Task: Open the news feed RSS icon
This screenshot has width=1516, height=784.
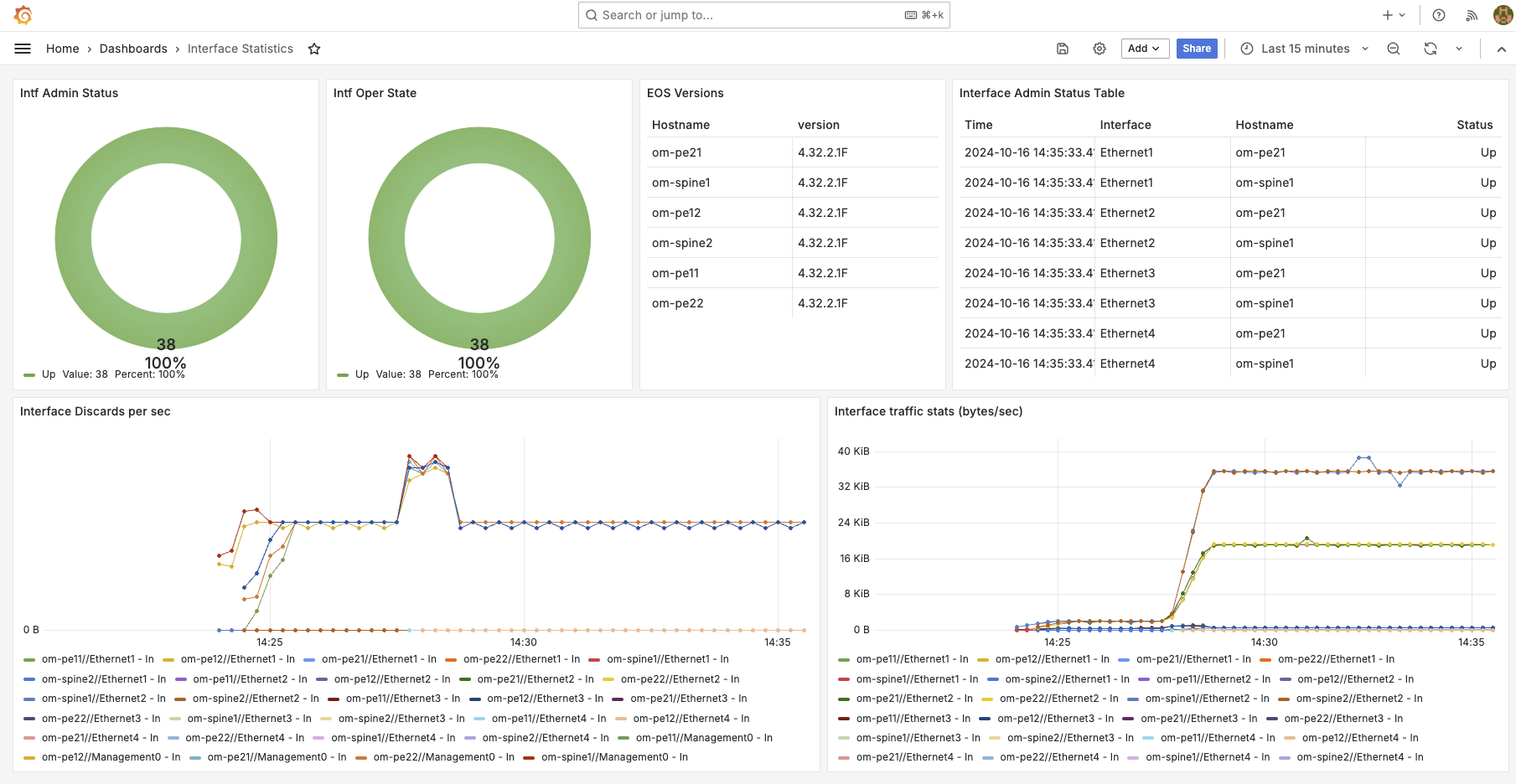Action: (1472, 15)
